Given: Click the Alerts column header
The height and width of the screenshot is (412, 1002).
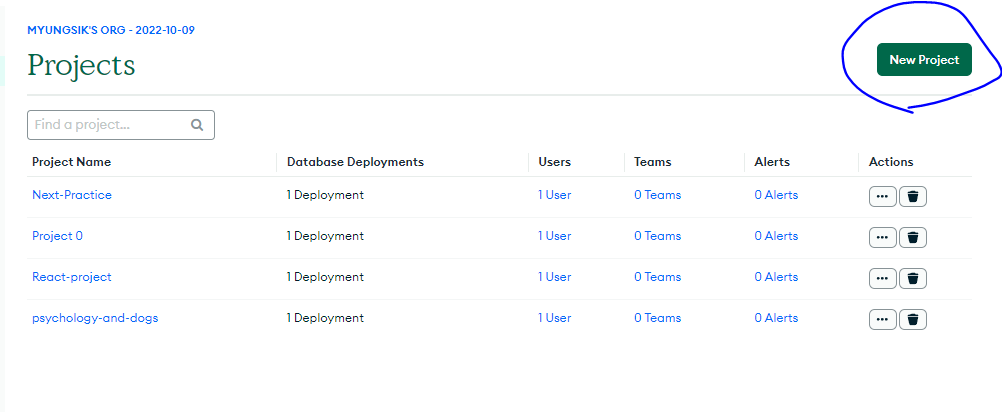Looking at the screenshot, I should tap(772, 162).
